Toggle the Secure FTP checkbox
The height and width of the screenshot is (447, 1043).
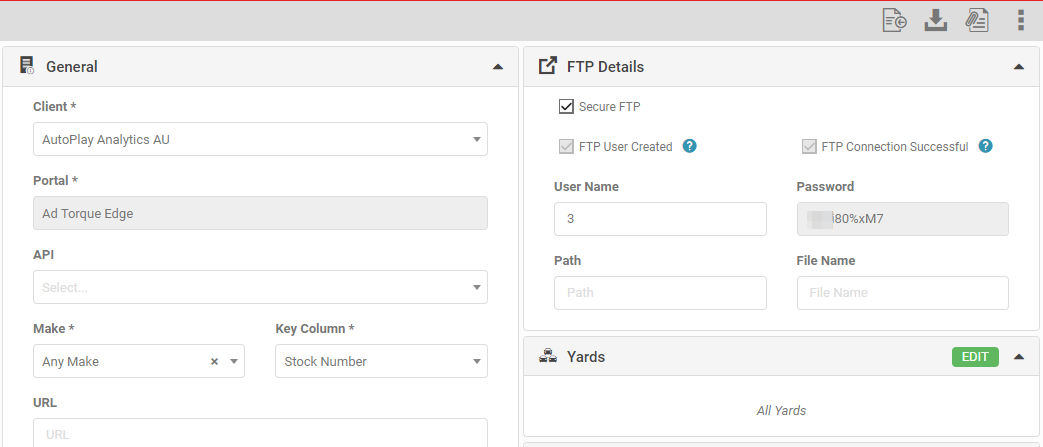(x=566, y=106)
